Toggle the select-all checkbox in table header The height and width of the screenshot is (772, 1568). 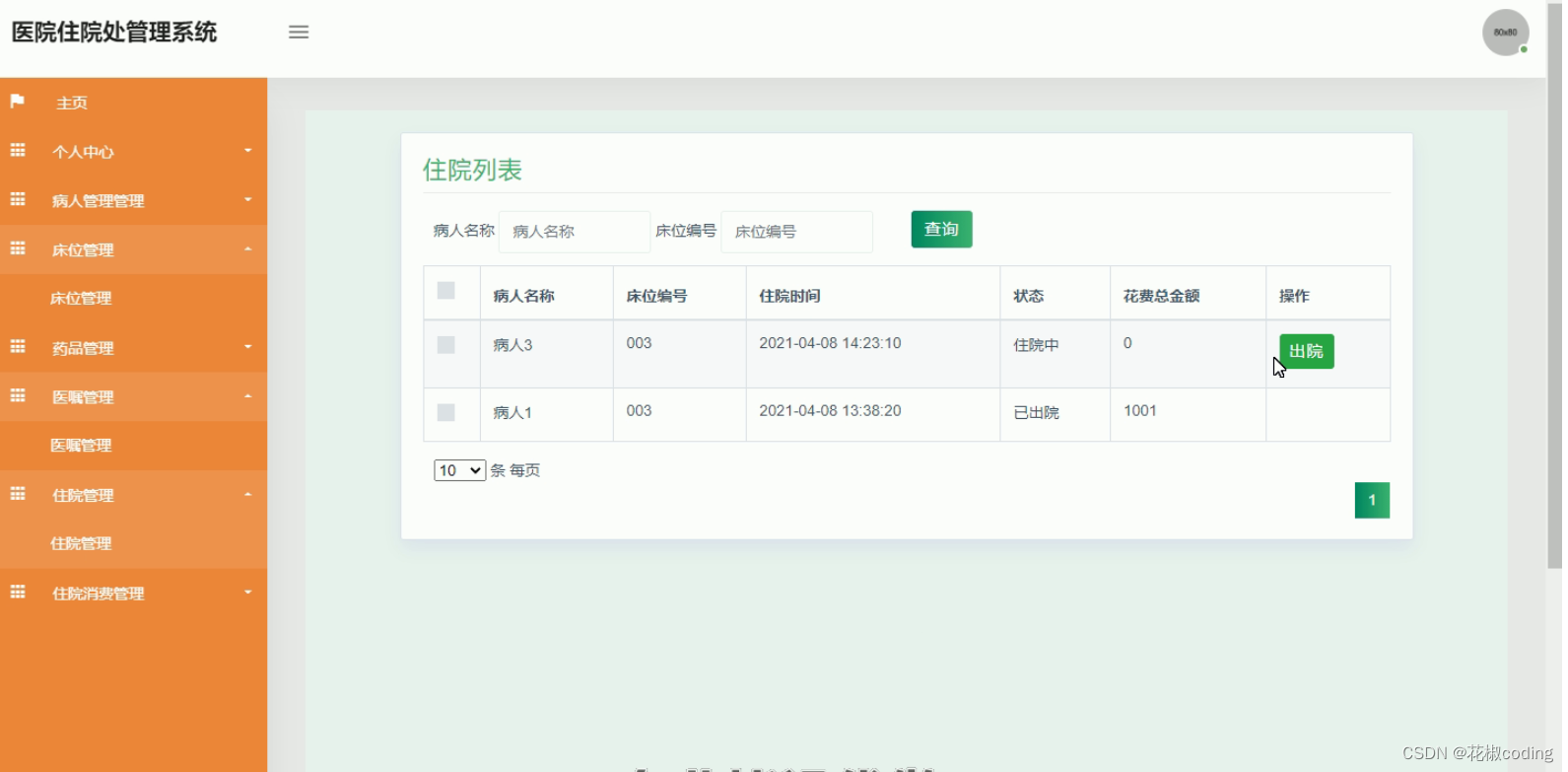(x=446, y=291)
